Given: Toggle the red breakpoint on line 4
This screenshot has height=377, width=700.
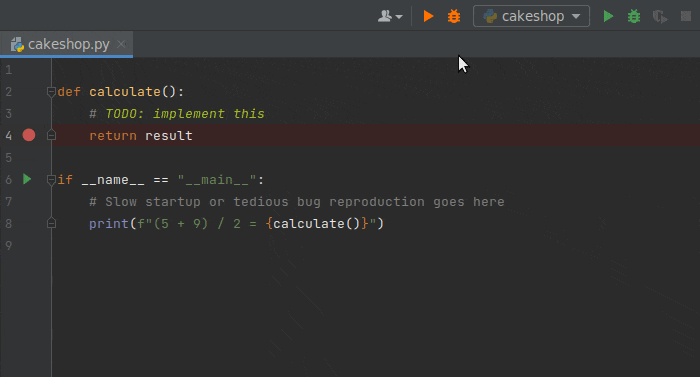Looking at the screenshot, I should [29, 135].
